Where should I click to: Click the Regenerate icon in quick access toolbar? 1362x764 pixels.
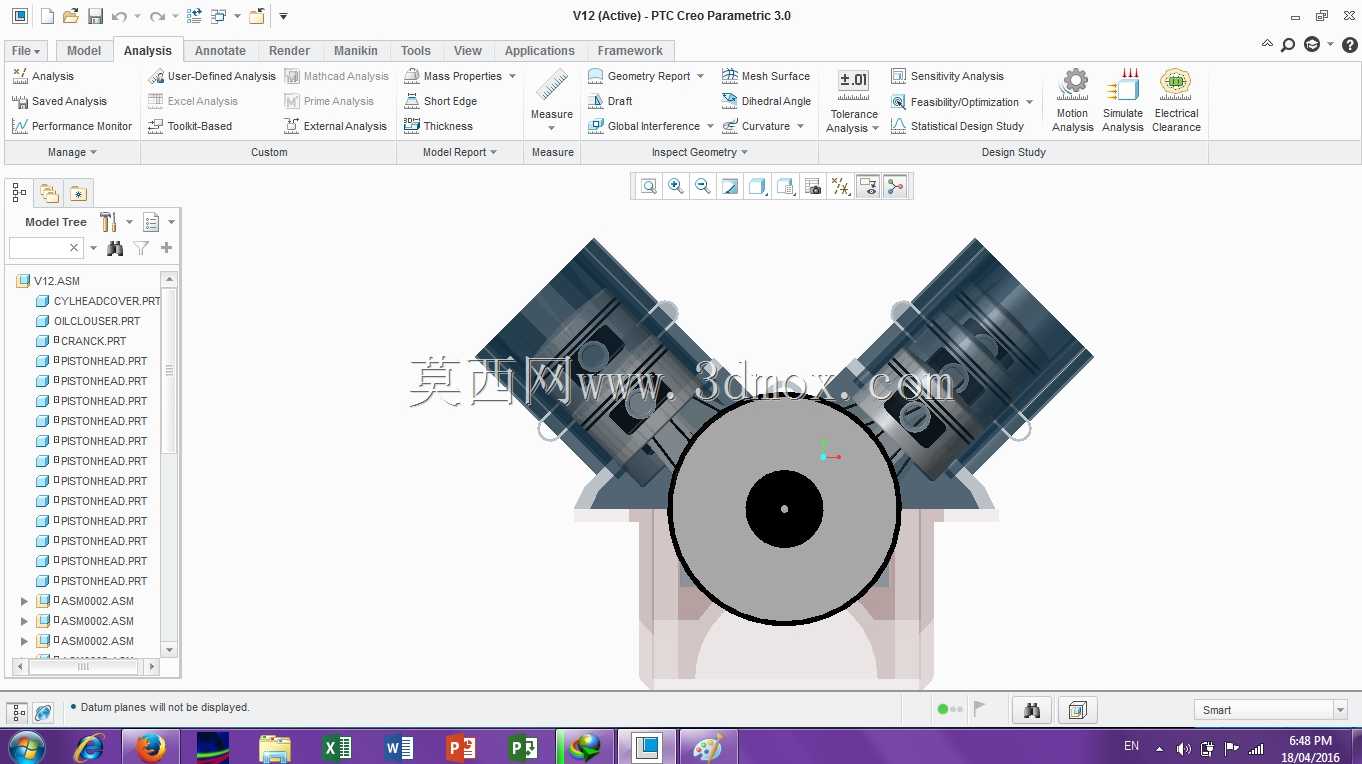tap(194, 16)
